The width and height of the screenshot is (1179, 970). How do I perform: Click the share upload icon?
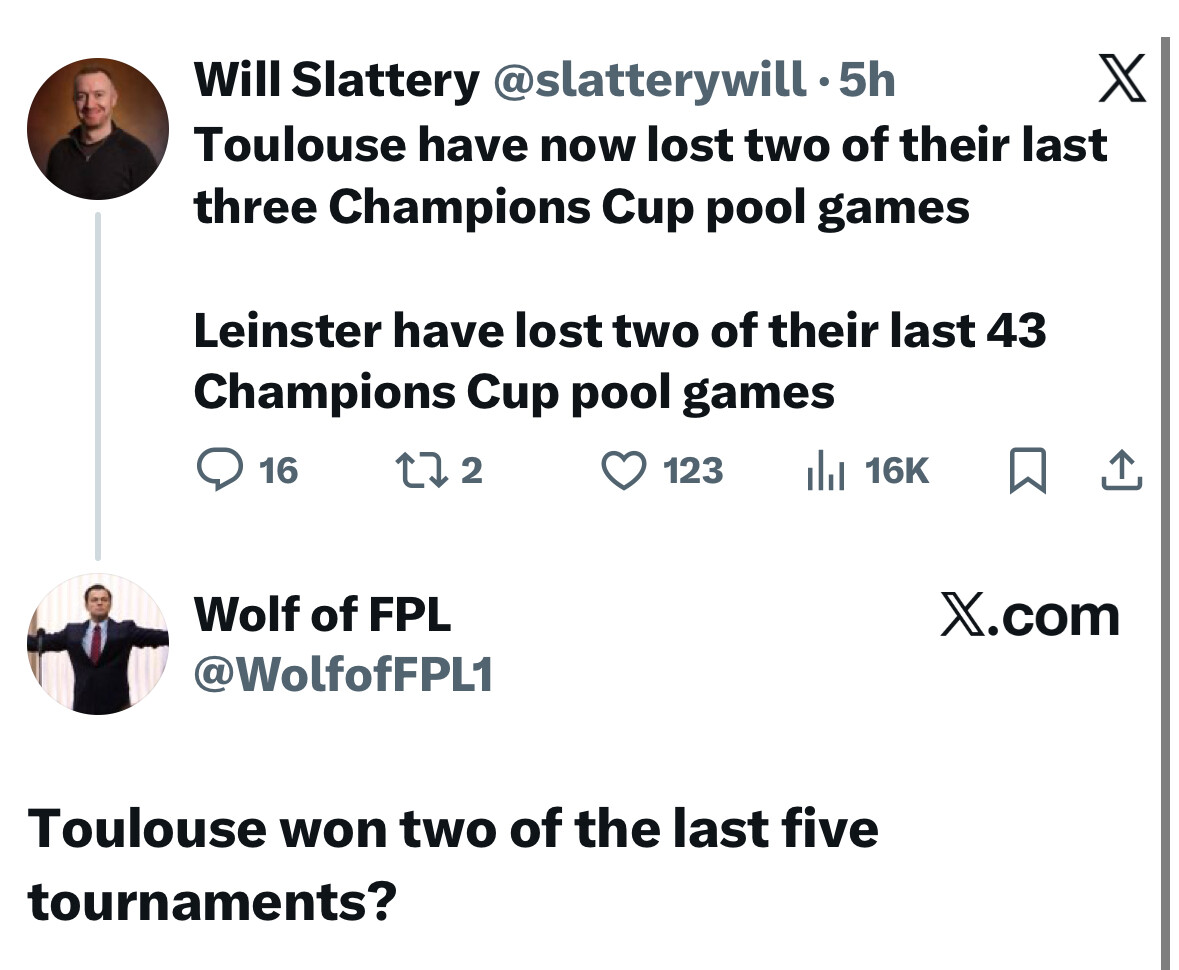1122,471
